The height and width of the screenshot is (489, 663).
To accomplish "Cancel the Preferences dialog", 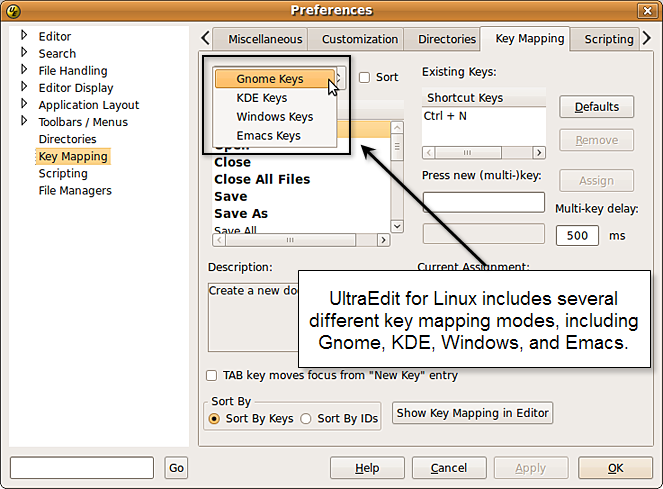I will pyautogui.click(x=449, y=468).
